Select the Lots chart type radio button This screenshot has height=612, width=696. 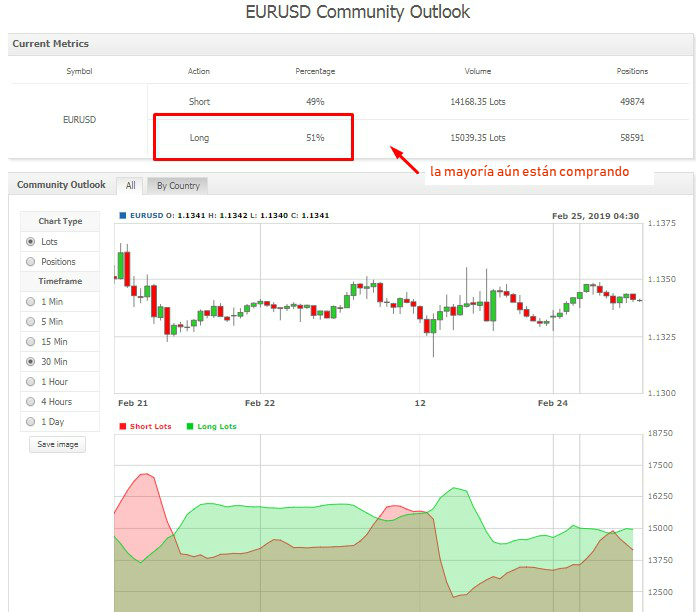coord(31,241)
